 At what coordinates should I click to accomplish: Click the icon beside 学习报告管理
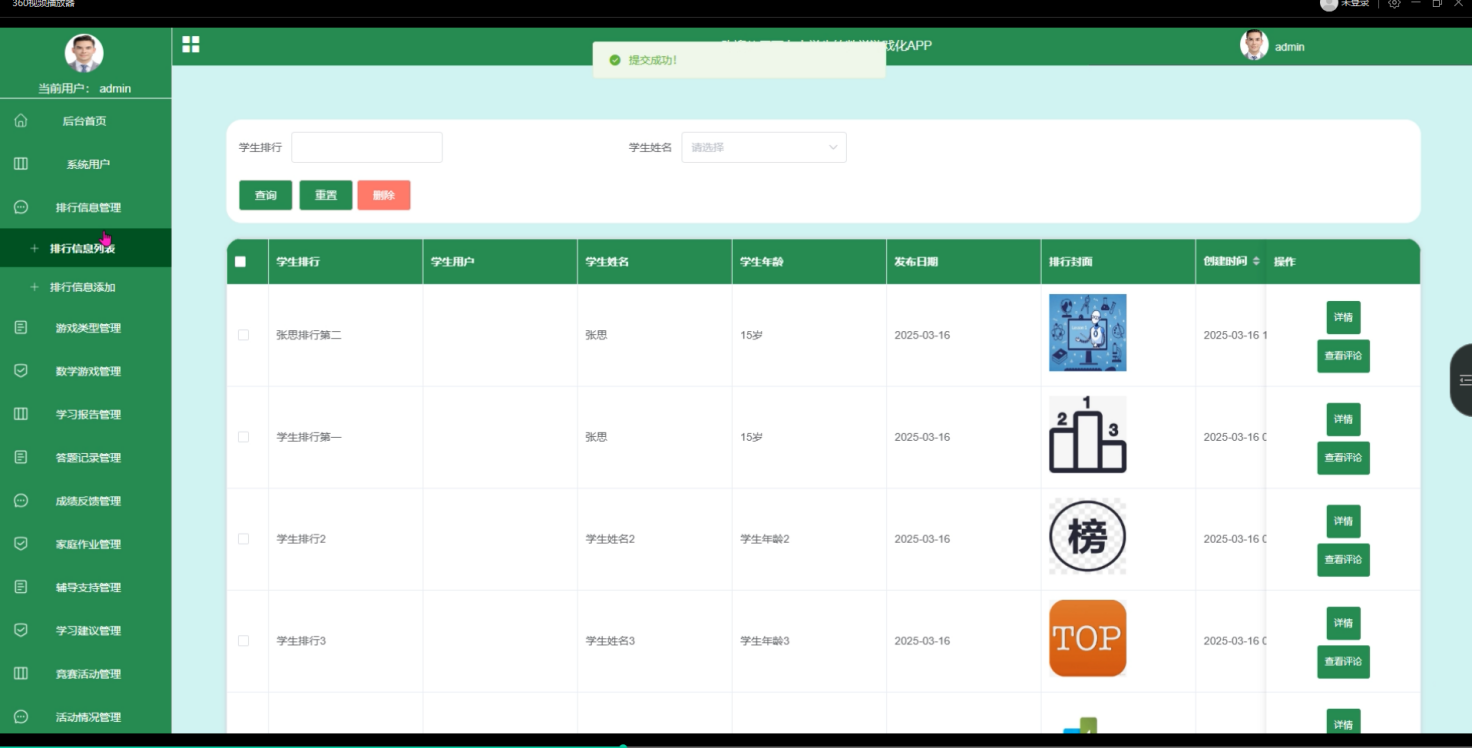click(x=21, y=414)
